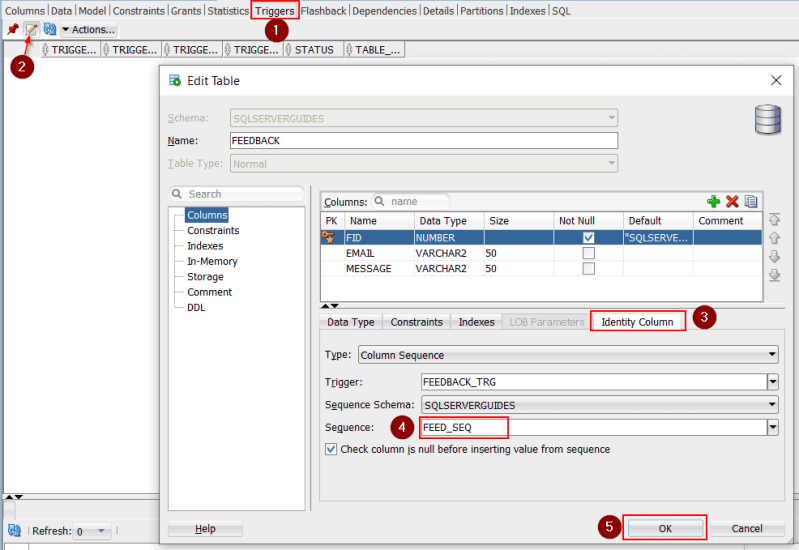Viewport: 799px width, 550px height.
Task: Open the Trigger dropdown arrow
Action: (773, 382)
